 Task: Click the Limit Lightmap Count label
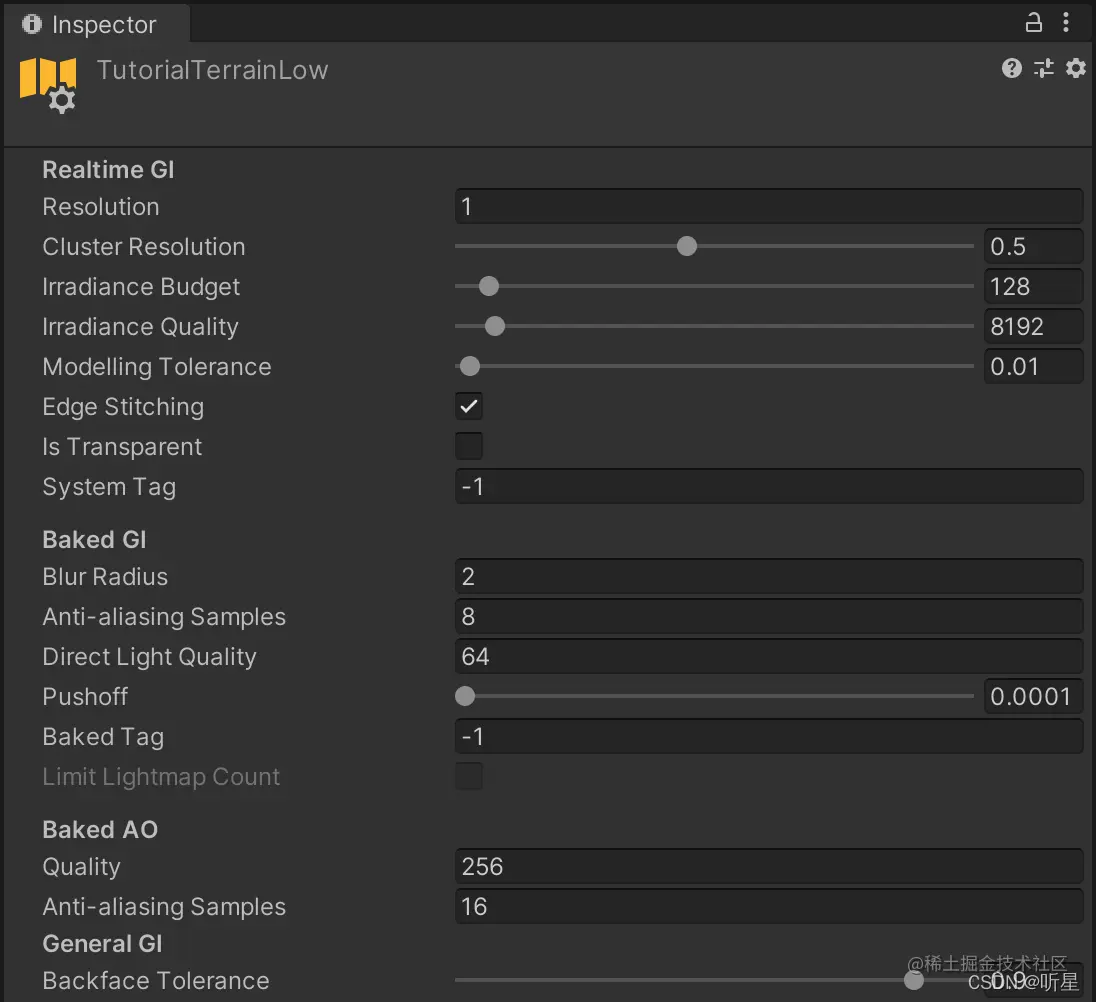(161, 777)
